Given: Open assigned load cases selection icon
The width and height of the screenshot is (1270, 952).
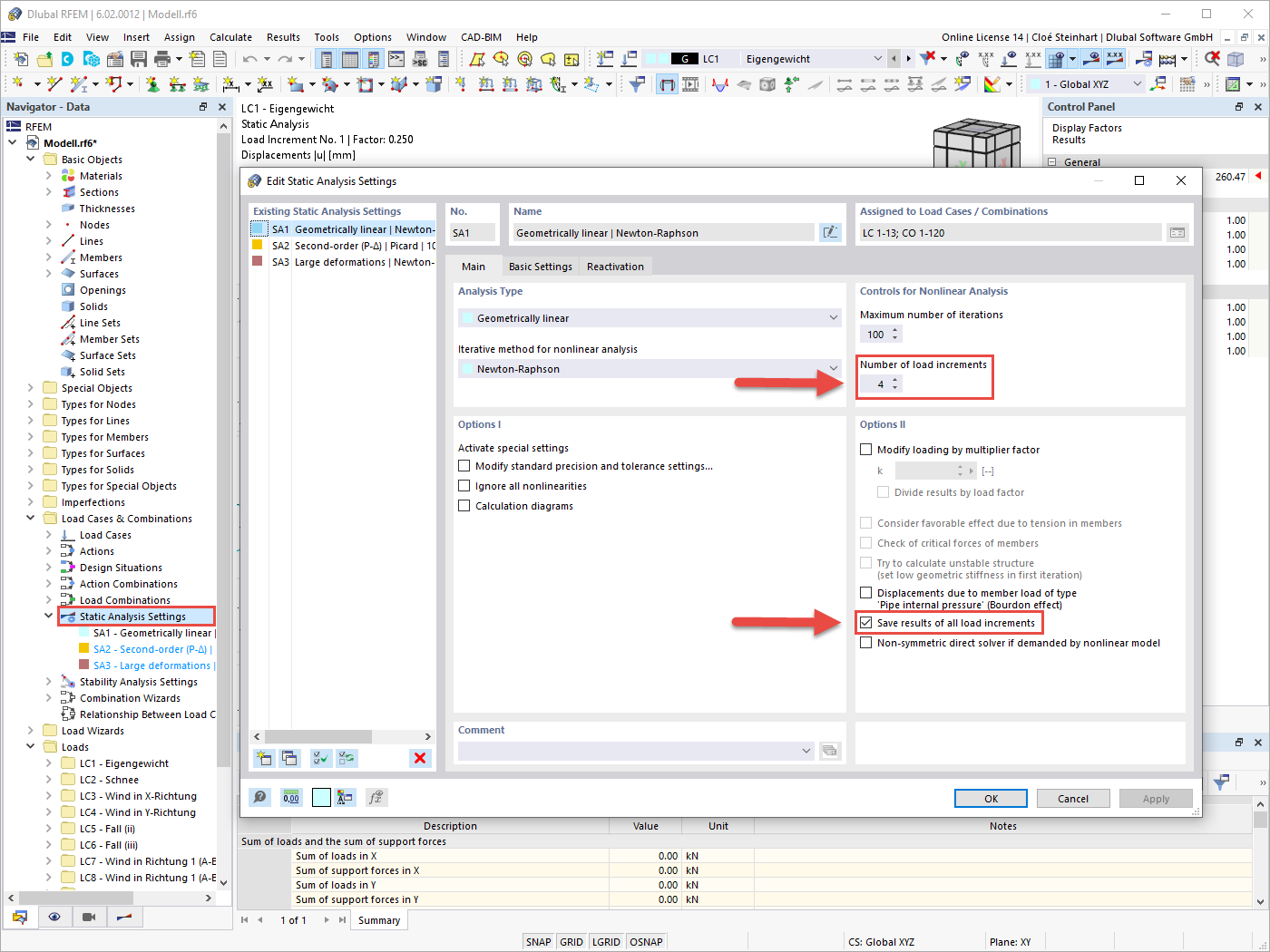Looking at the screenshot, I should coord(1177,232).
